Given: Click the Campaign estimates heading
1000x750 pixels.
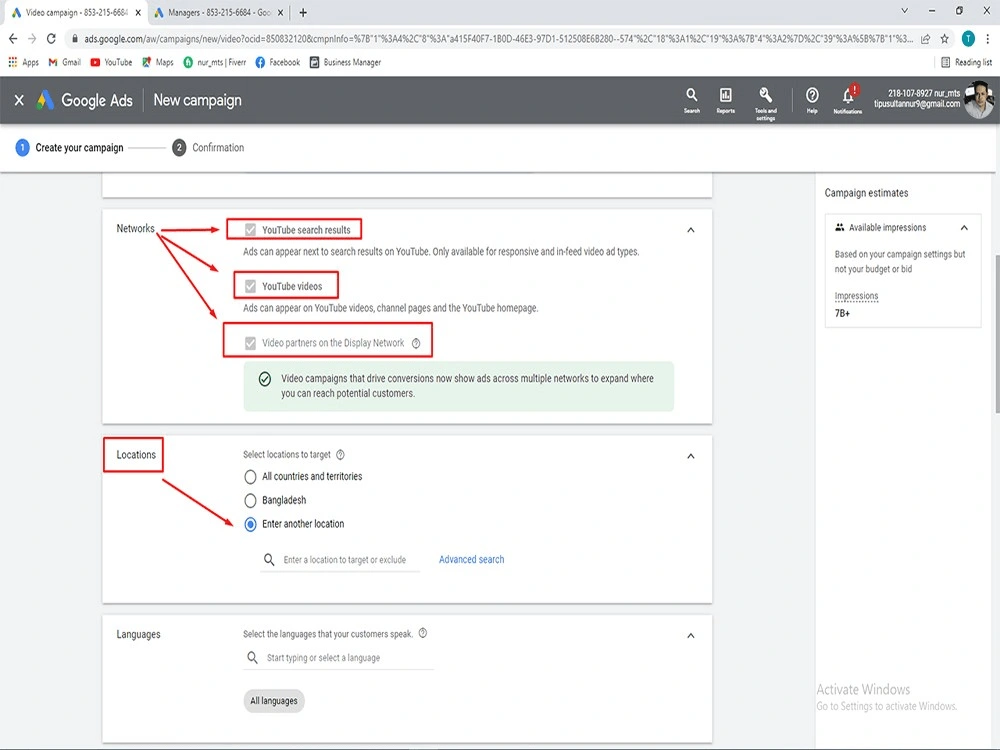Looking at the screenshot, I should pos(866,193).
